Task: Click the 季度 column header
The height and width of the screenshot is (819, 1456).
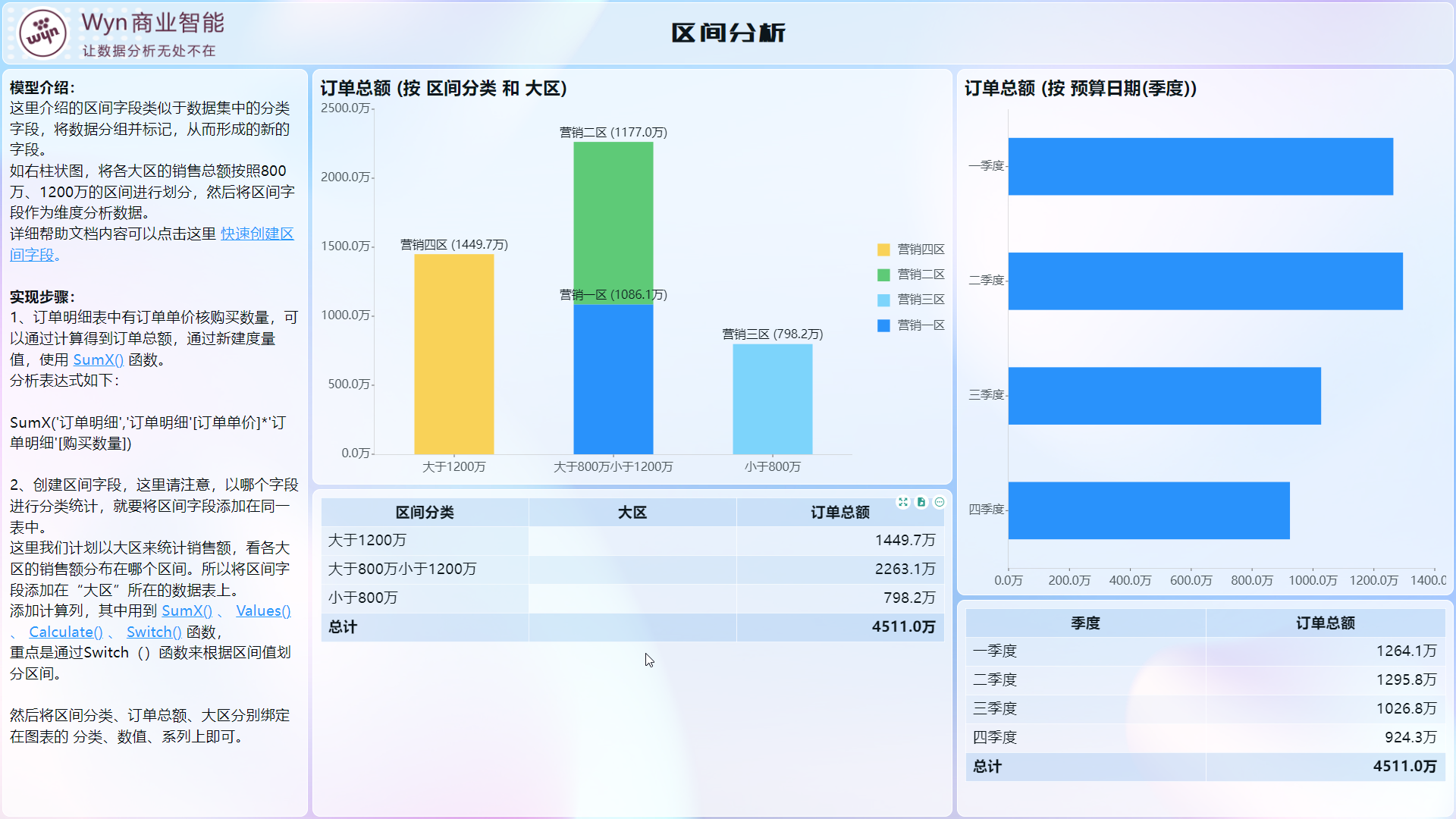Action: [1085, 623]
